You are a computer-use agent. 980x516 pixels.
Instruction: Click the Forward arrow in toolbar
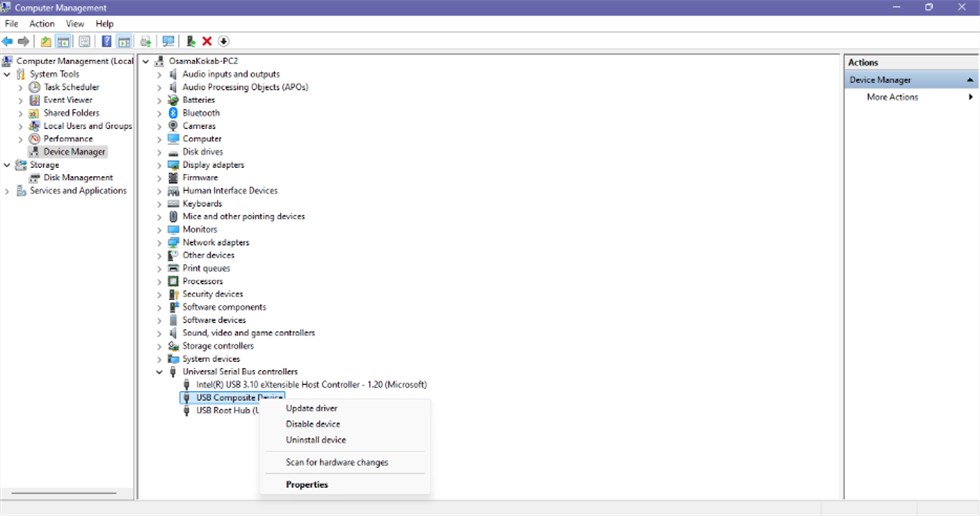pos(24,41)
